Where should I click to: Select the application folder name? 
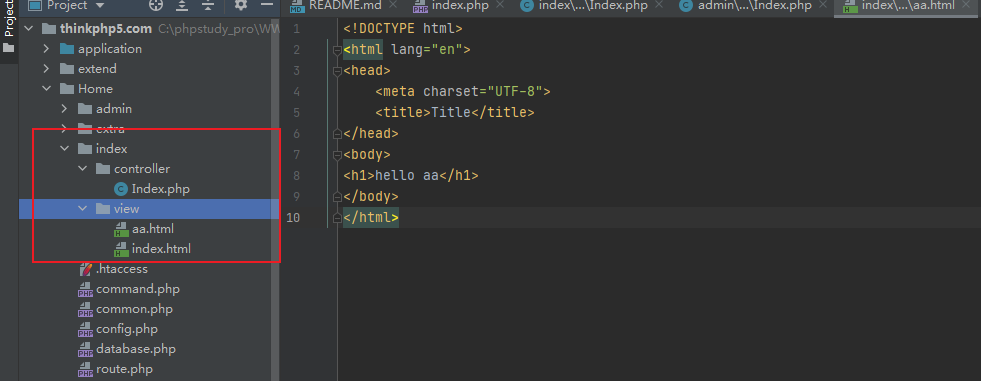pyautogui.click(x=109, y=49)
